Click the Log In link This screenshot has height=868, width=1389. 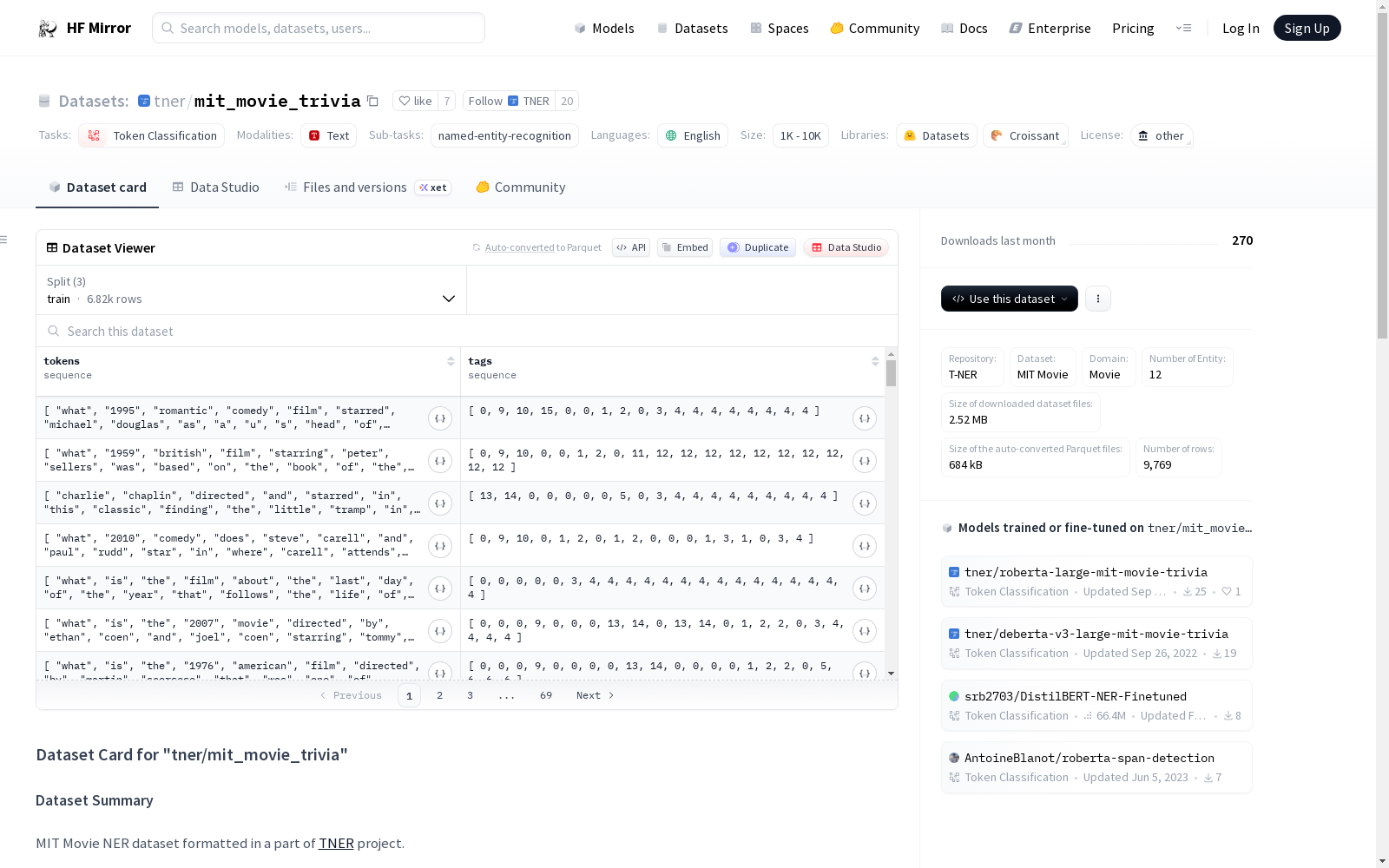(x=1241, y=28)
